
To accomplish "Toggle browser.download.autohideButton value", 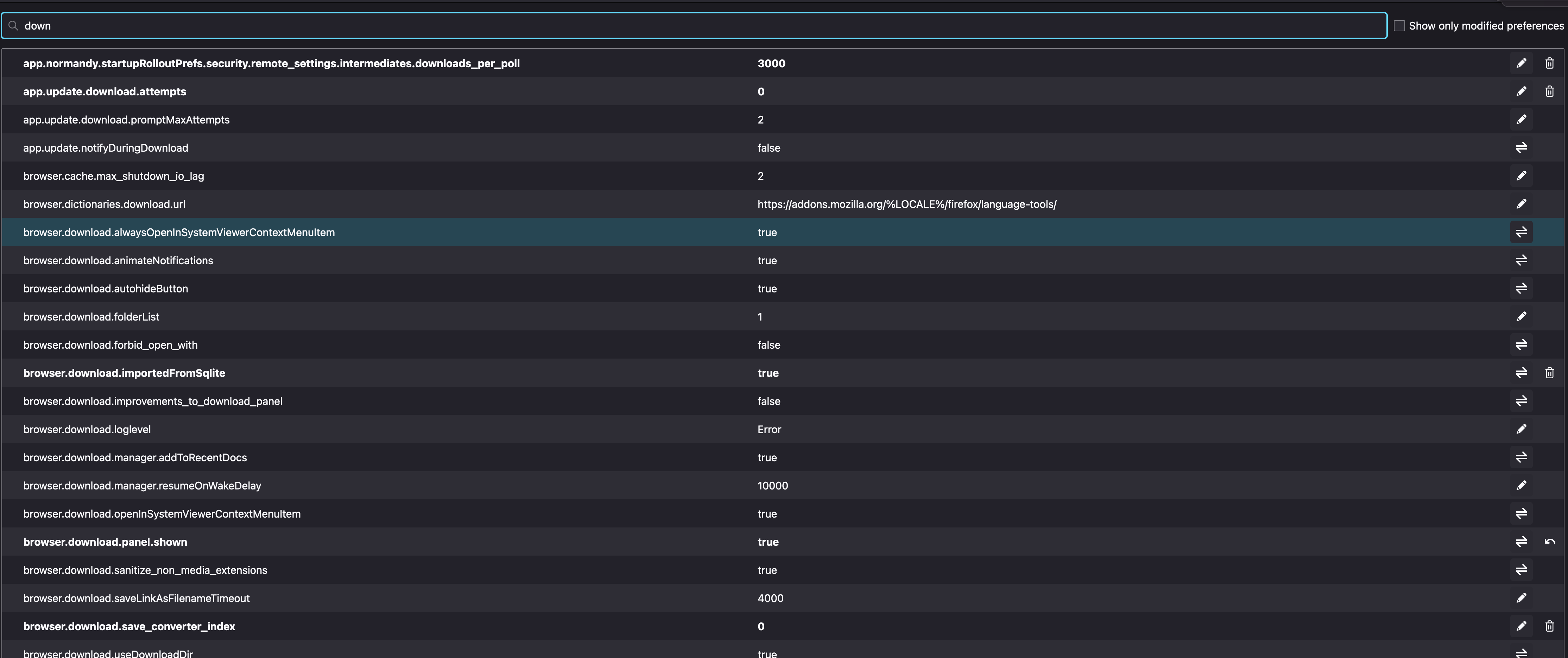I will point(1520,289).
